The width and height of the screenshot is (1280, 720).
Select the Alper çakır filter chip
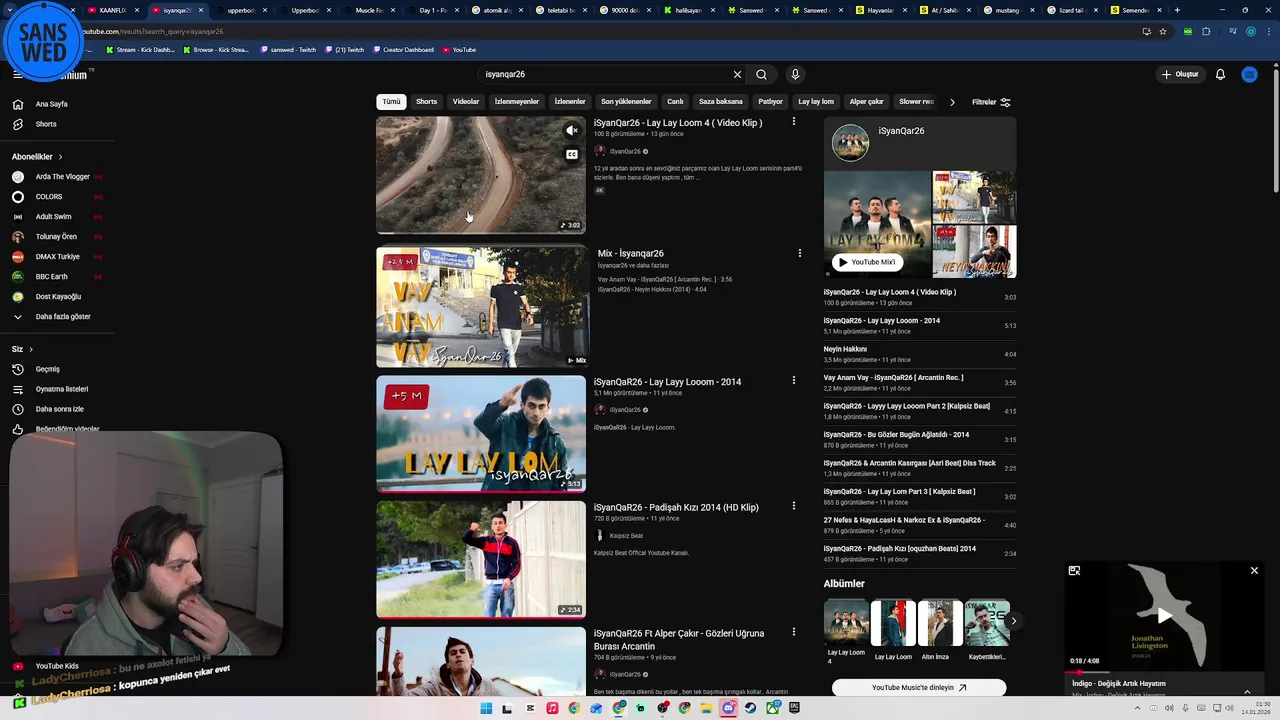point(867,102)
